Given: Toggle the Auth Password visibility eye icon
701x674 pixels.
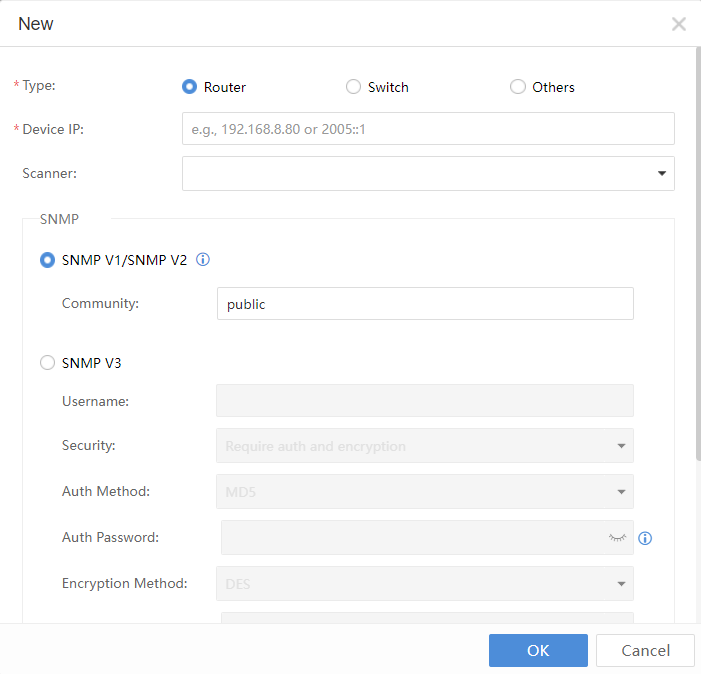Looking at the screenshot, I should click(617, 538).
